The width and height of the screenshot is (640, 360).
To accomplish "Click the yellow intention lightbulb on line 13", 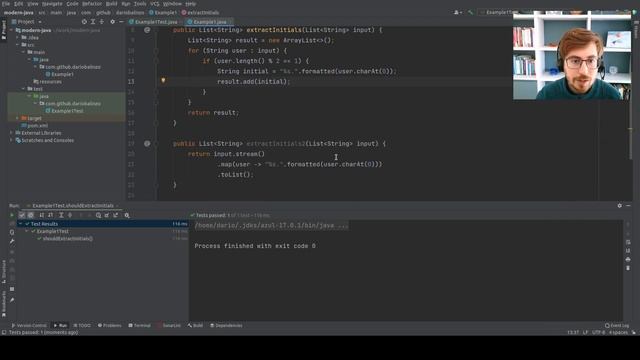I will (163, 80).
